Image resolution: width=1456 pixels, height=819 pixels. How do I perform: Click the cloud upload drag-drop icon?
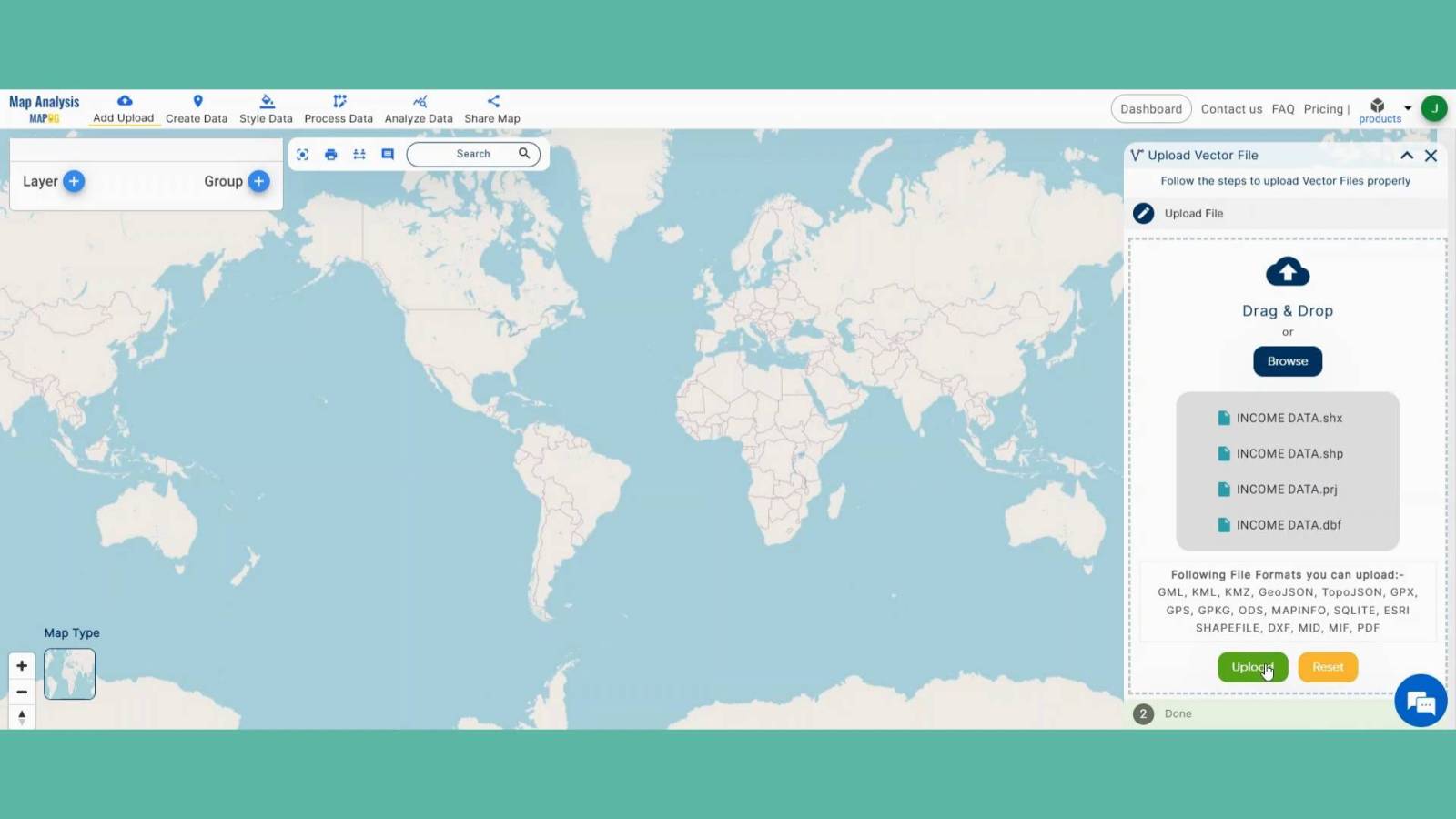(x=1288, y=271)
